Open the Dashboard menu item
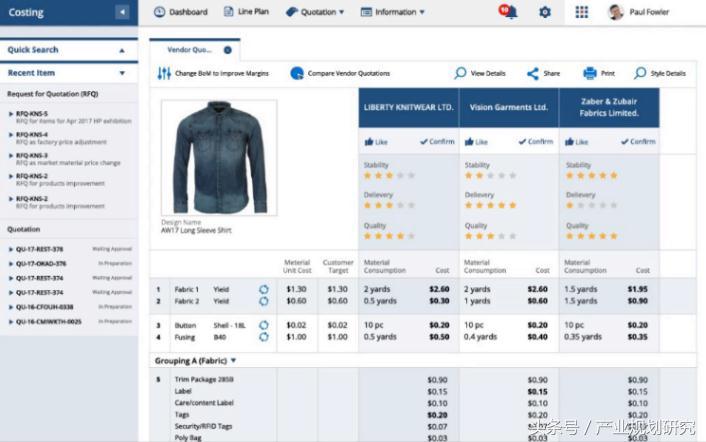Screen dimensions: 706x442 pyautogui.click(x=181, y=12)
